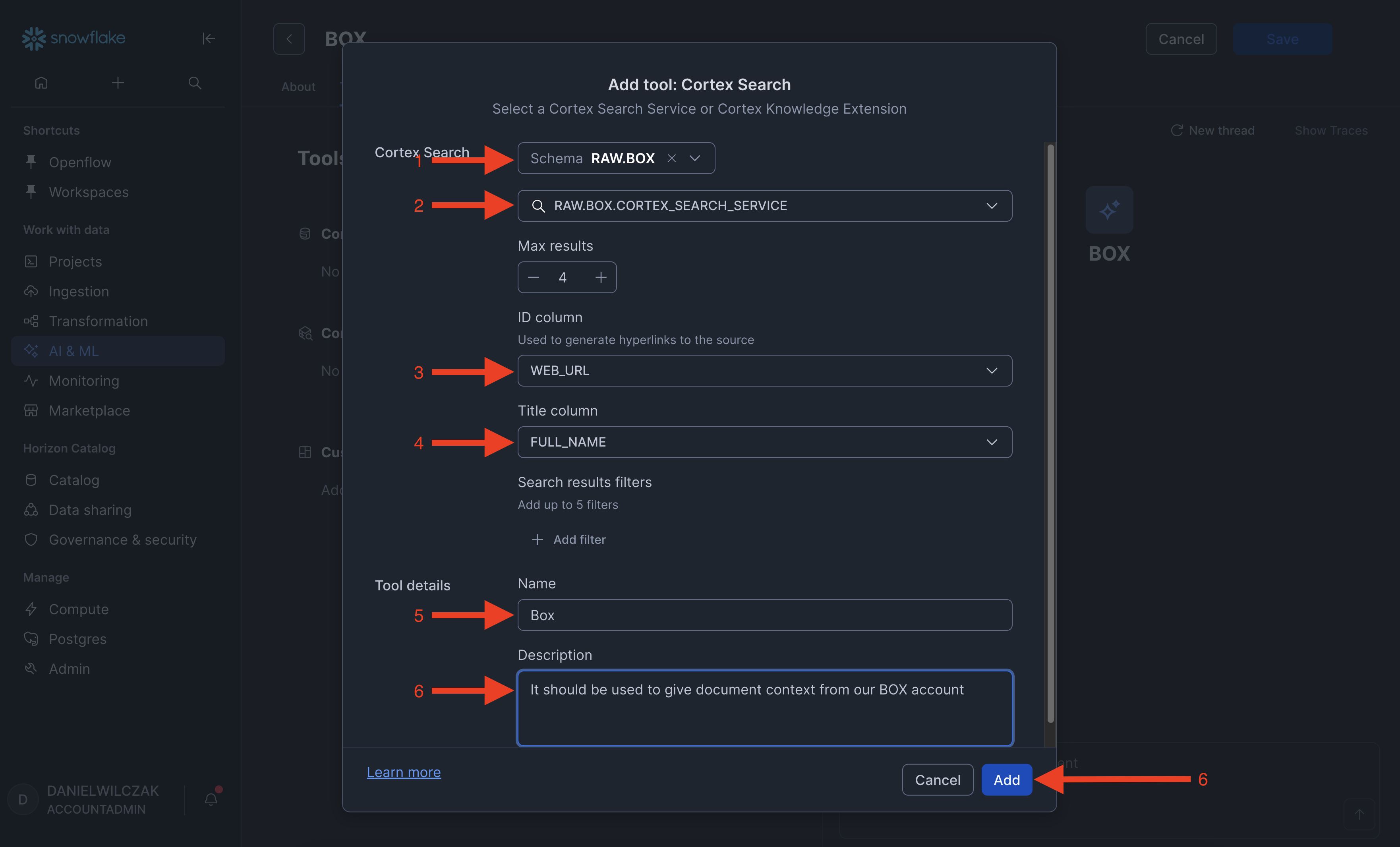This screenshot has width=1400, height=847.
Task: Expand the Cortex Search Service dropdown
Action: tap(992, 206)
